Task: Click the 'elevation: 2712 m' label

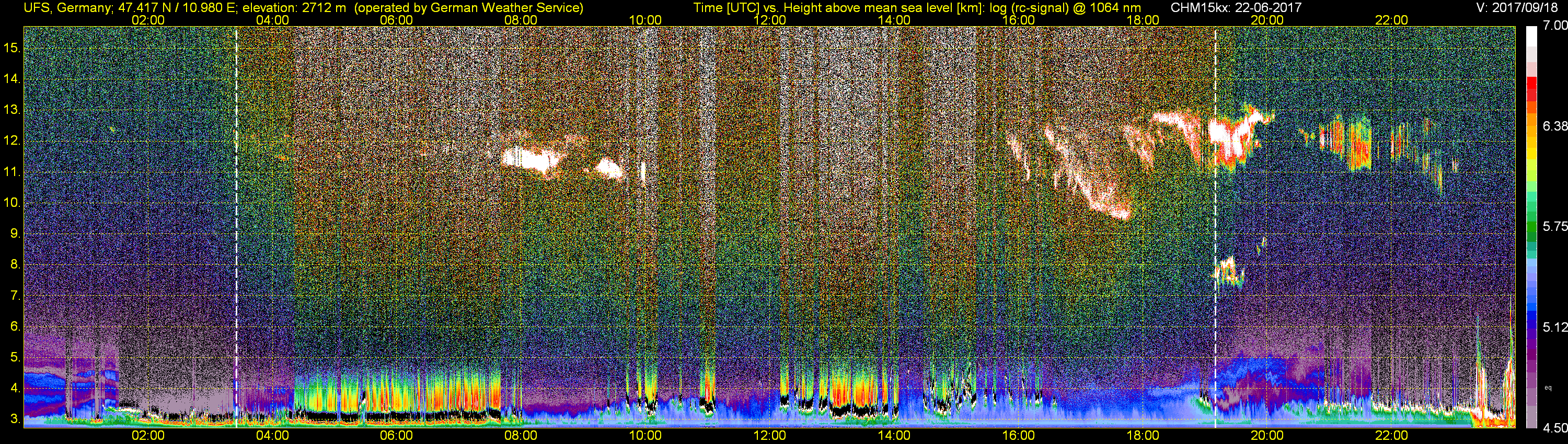Action: (294, 8)
